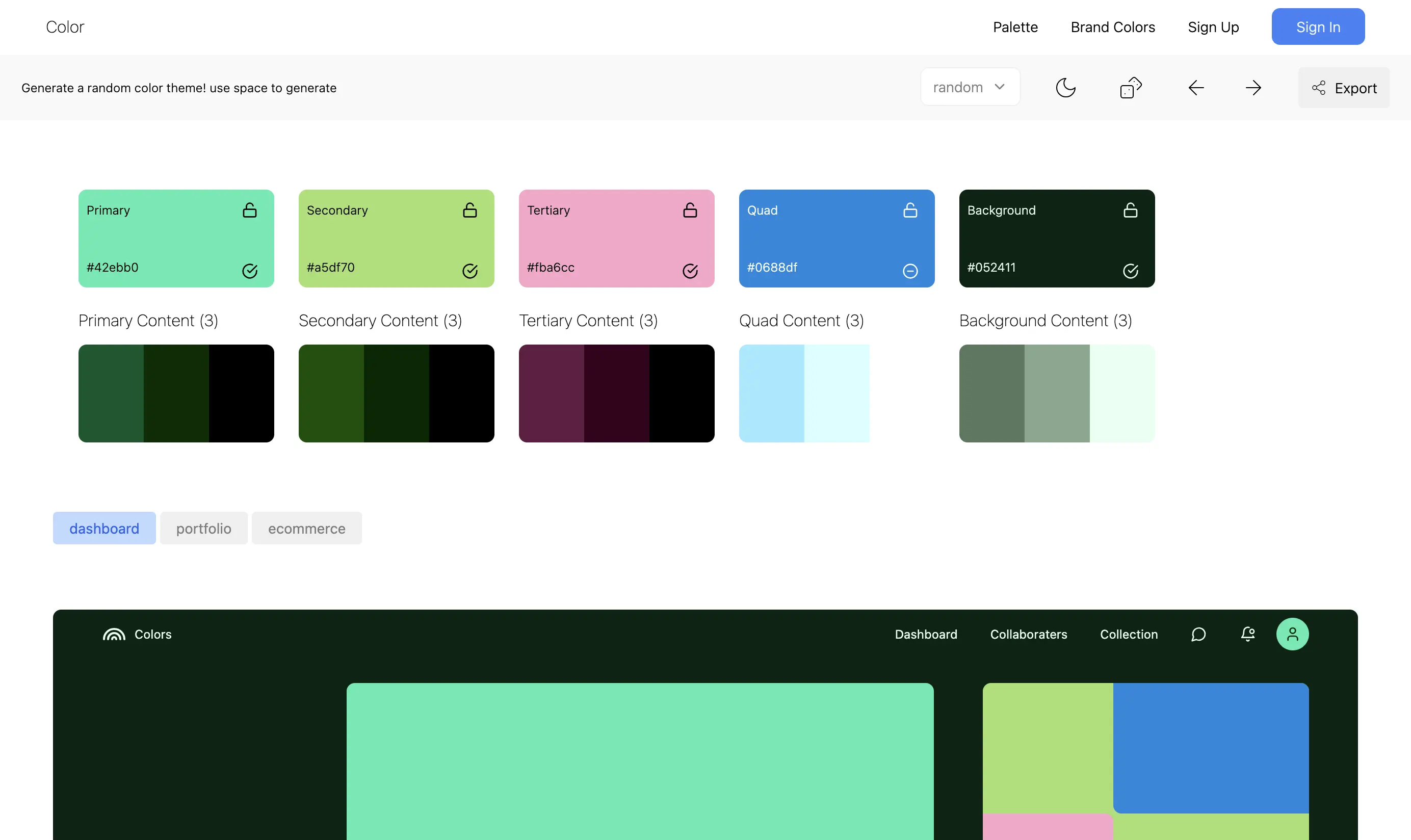Click Collaboraters link in preview navbar
The height and width of the screenshot is (840, 1411).
point(1028,635)
